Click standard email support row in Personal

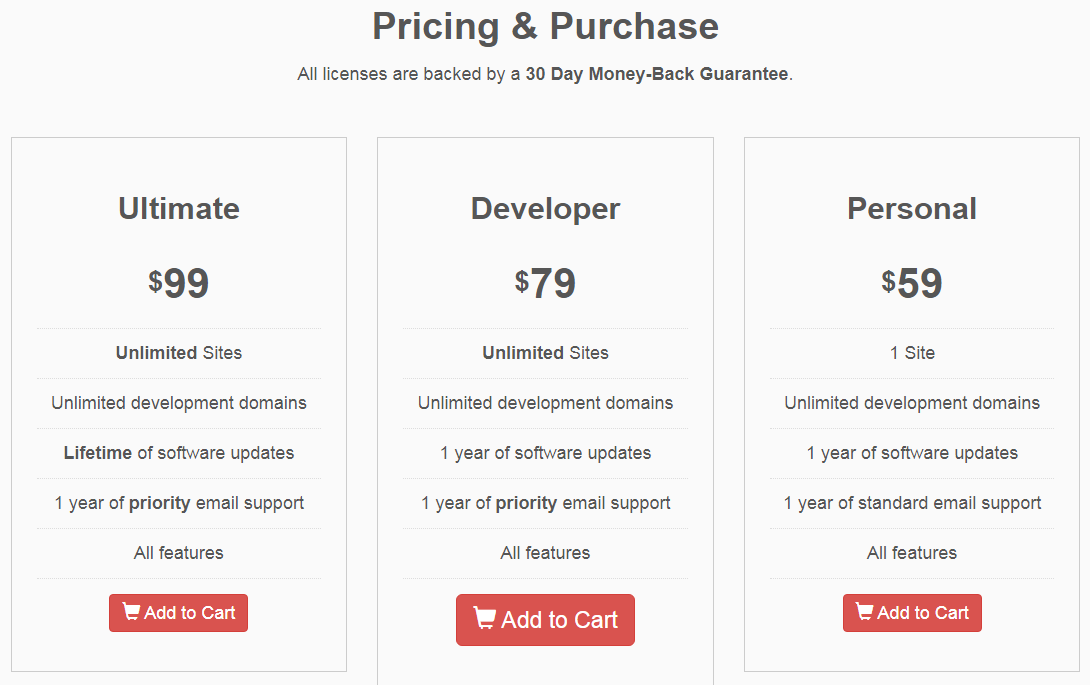tap(912, 503)
